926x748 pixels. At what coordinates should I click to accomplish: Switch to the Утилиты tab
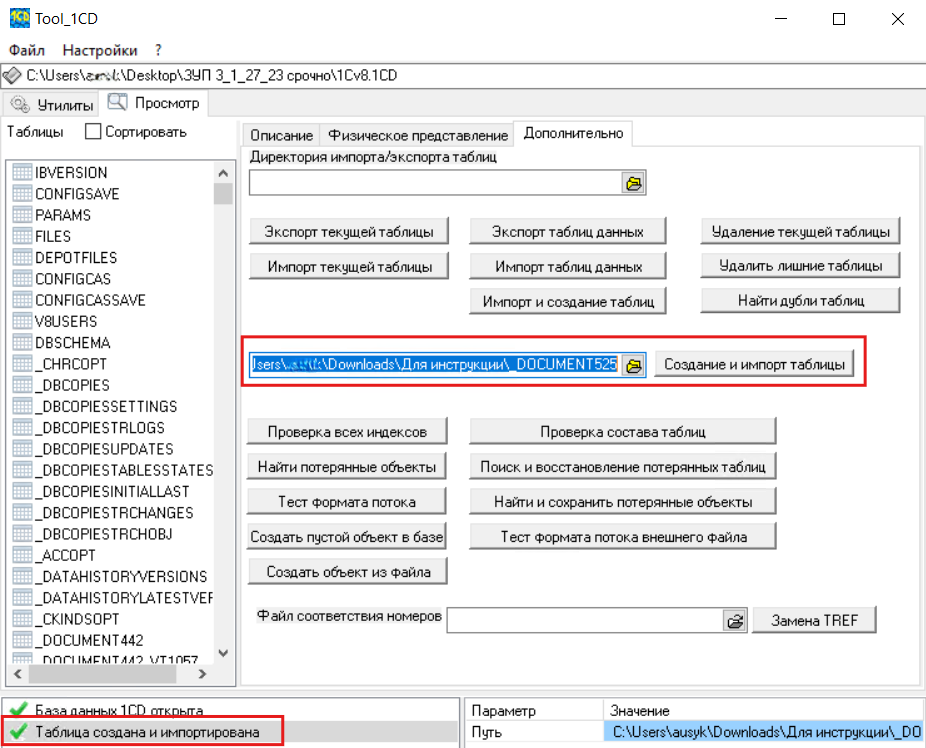click(x=51, y=104)
